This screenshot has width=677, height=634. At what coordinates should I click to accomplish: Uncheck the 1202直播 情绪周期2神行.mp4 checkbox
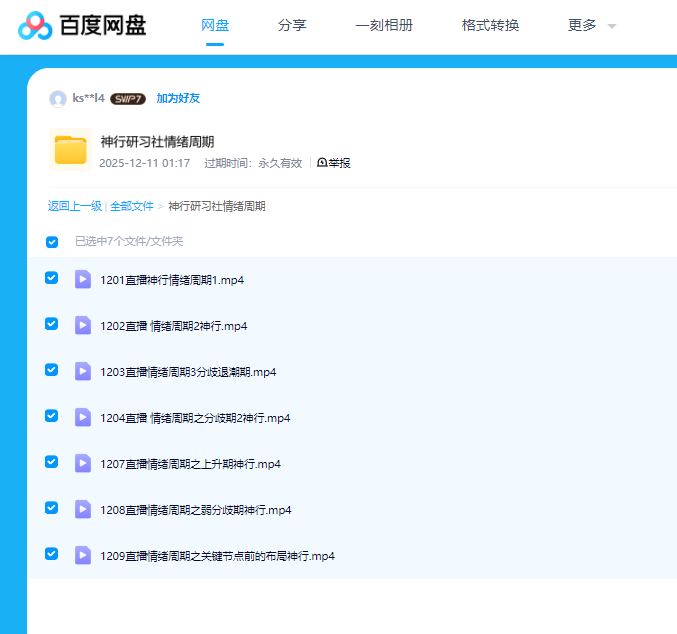(52, 324)
